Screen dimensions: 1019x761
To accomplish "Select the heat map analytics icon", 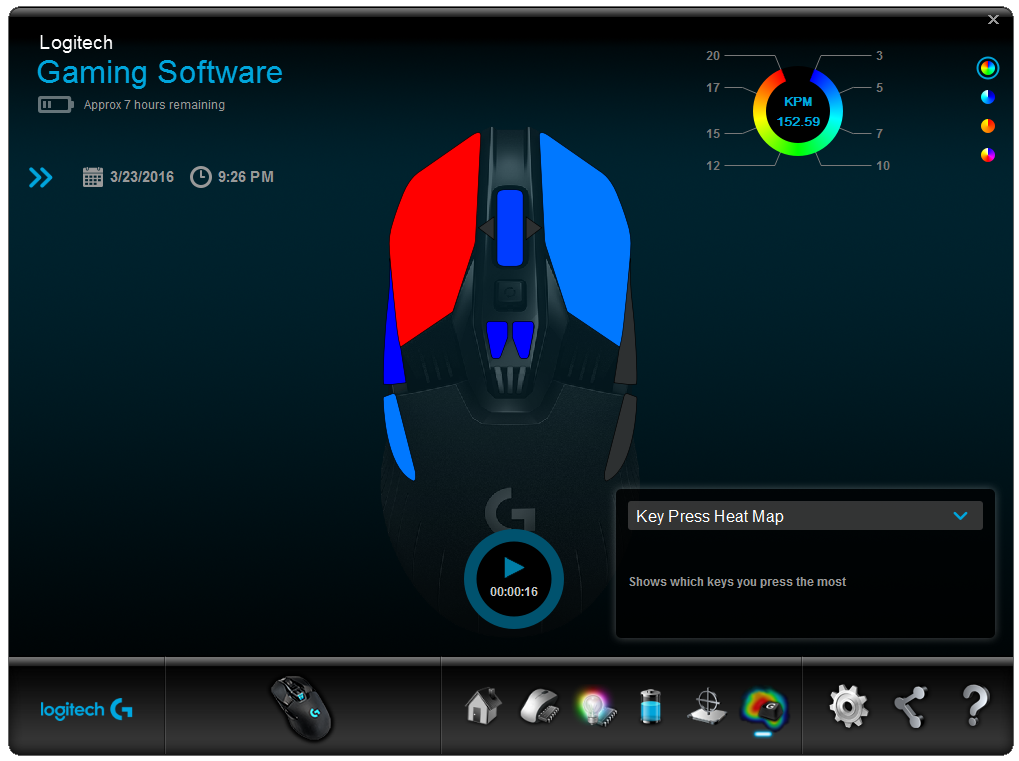I will coord(764,706).
